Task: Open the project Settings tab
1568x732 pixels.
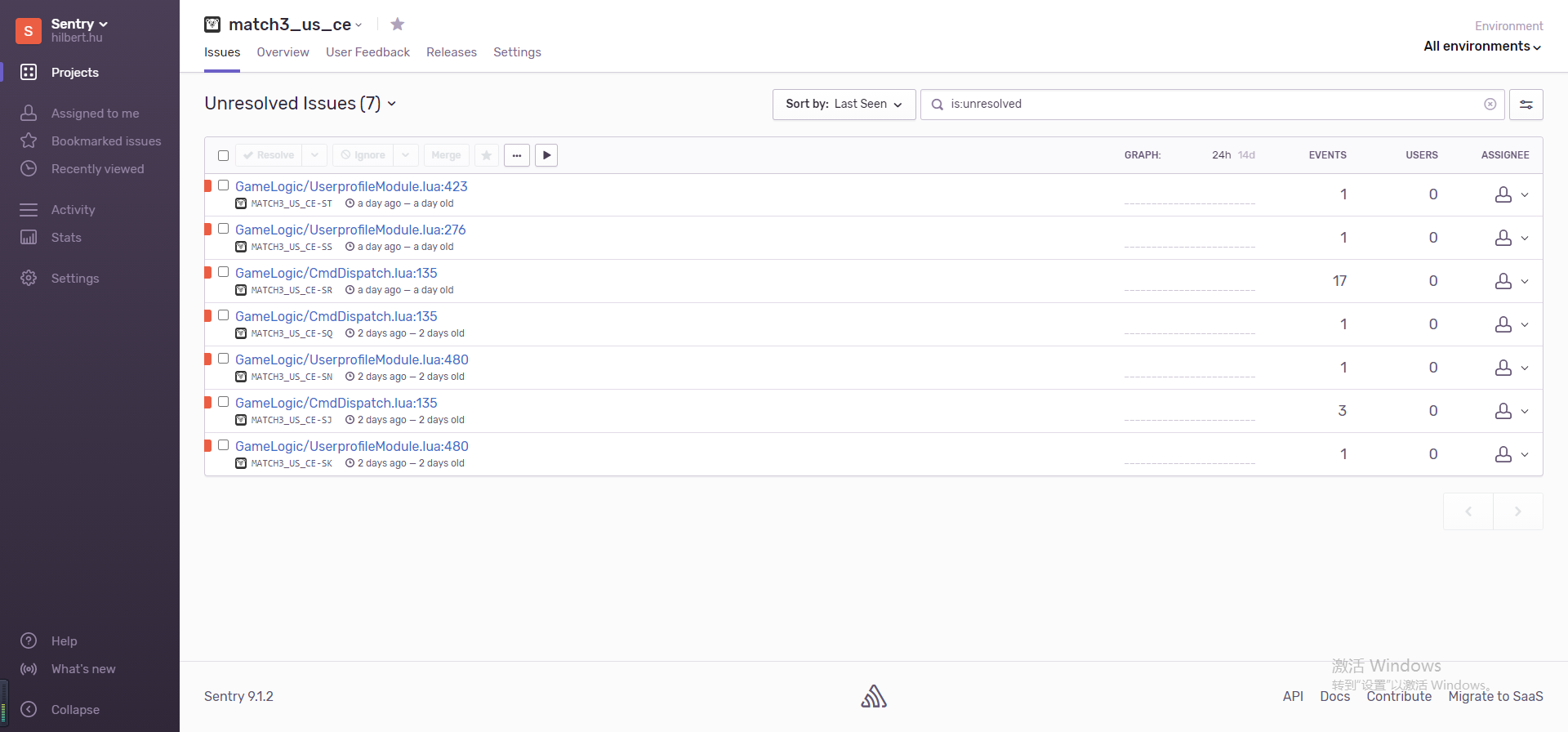Action: click(517, 52)
